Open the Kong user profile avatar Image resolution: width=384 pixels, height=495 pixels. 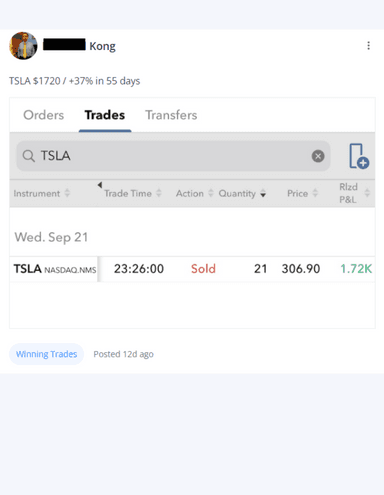pos(23,46)
